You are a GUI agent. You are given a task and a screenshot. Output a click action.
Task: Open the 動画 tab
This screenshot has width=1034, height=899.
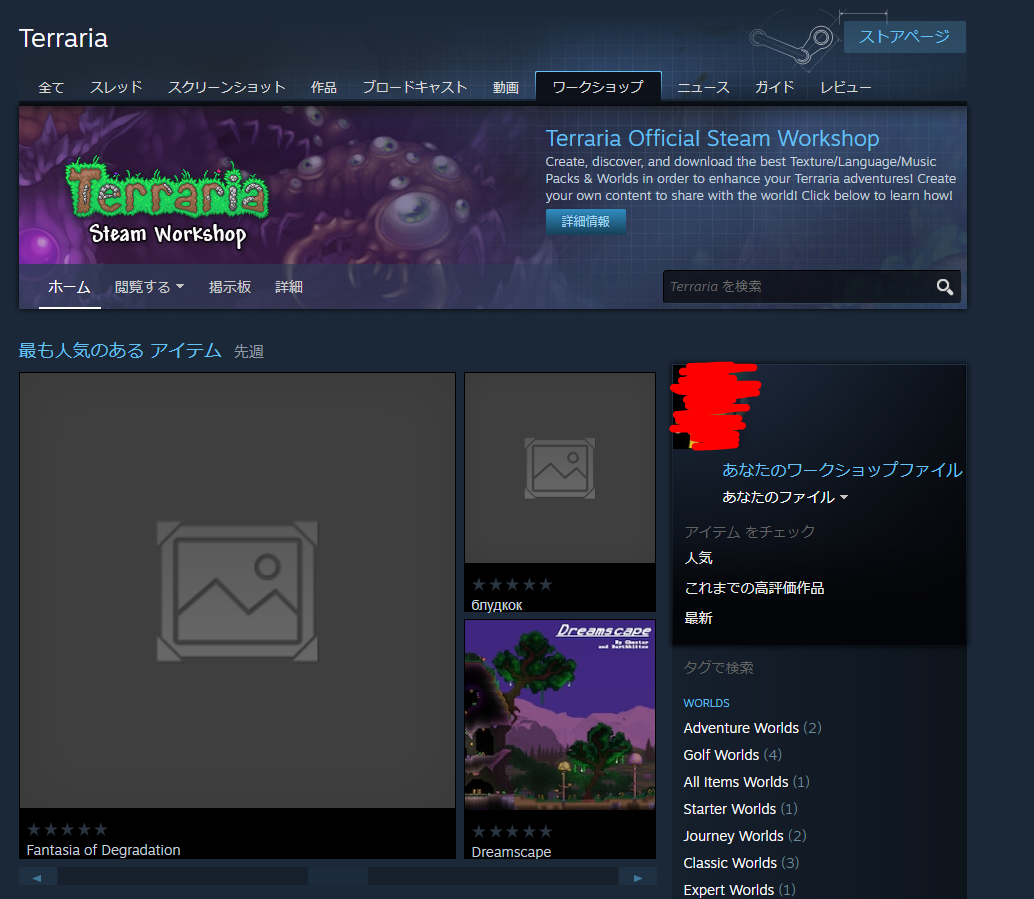(x=506, y=88)
